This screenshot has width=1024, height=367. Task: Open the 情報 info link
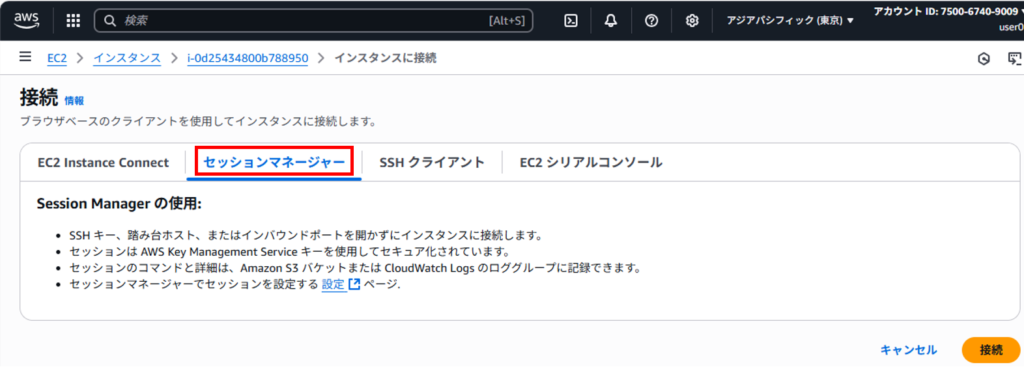pyautogui.click(x=74, y=101)
